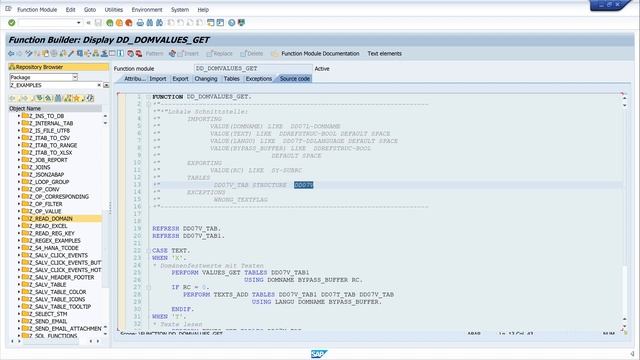This screenshot has width=640, height=360.
Task: Open the System menu
Action: 180,9
